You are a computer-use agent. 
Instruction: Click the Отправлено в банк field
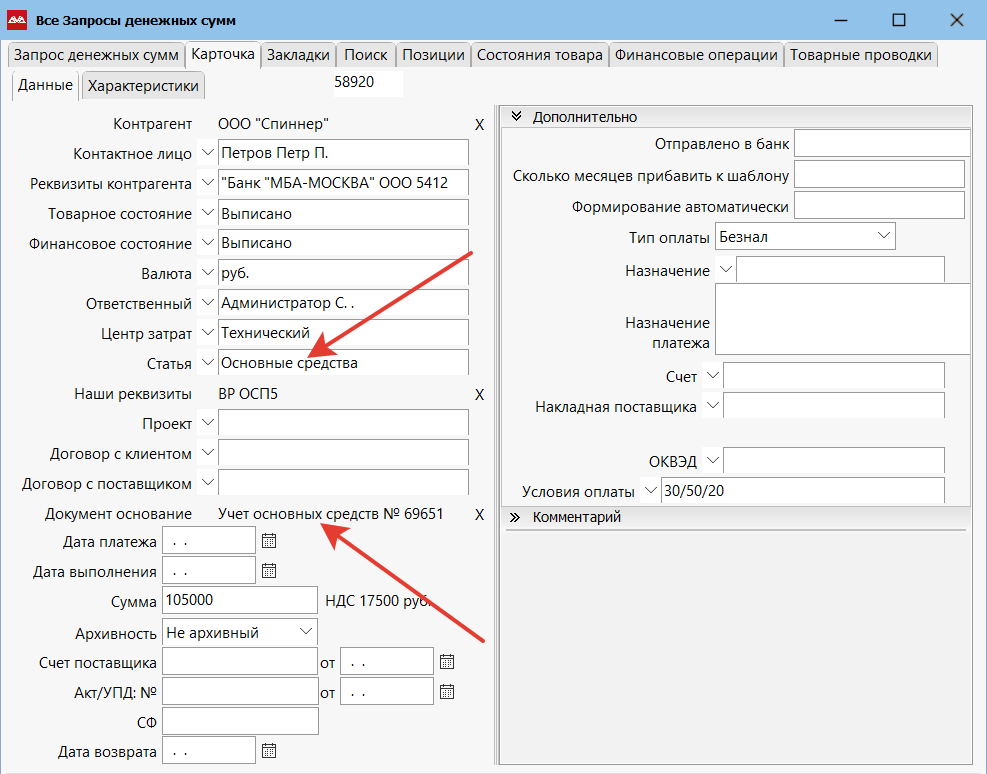(x=882, y=144)
